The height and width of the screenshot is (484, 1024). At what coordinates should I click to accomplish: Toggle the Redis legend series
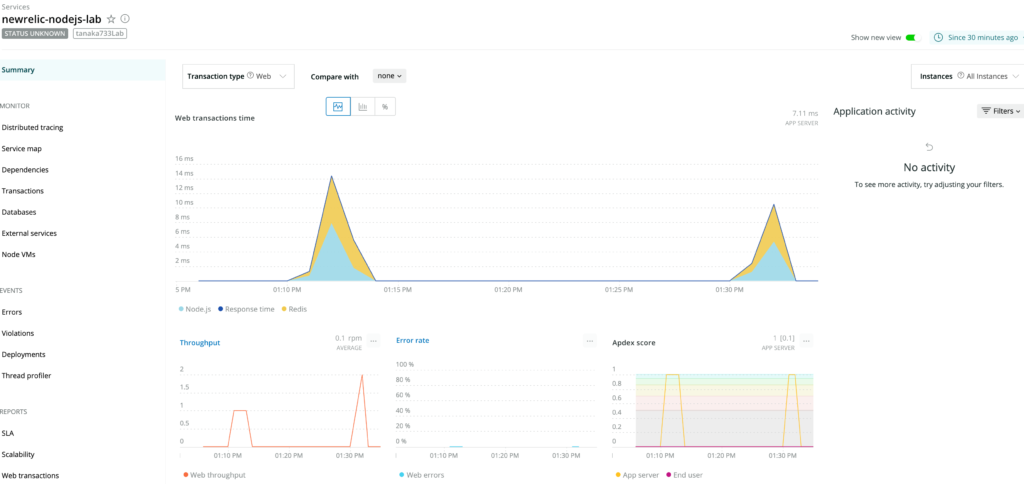coord(294,309)
